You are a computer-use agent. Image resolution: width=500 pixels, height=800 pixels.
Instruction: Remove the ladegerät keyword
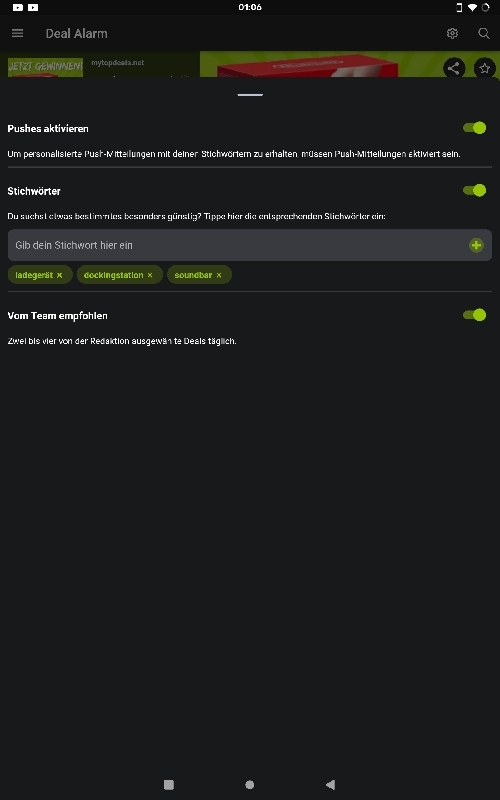click(x=60, y=275)
